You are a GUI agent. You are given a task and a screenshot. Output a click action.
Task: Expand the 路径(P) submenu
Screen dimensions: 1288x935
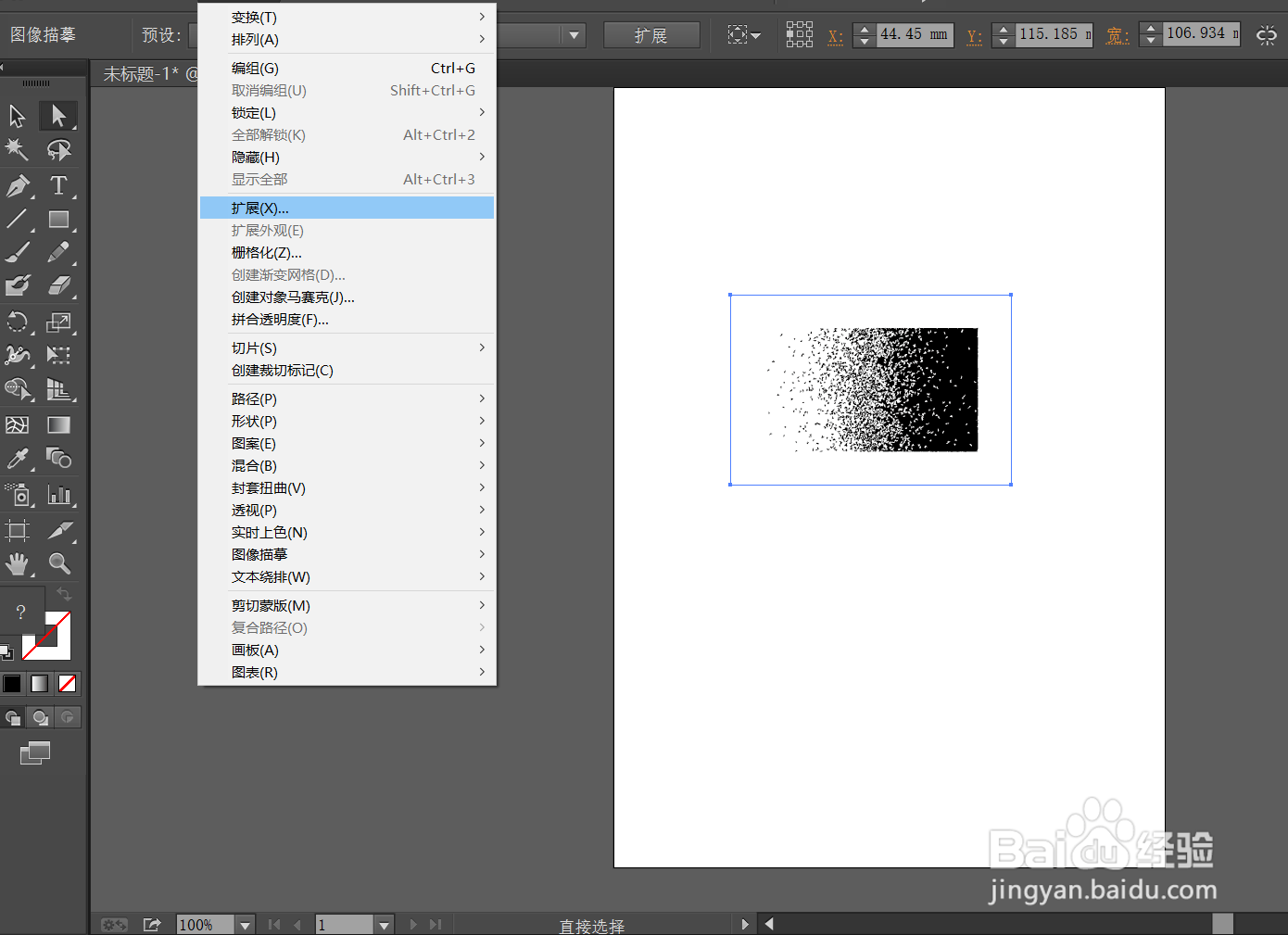[347, 398]
